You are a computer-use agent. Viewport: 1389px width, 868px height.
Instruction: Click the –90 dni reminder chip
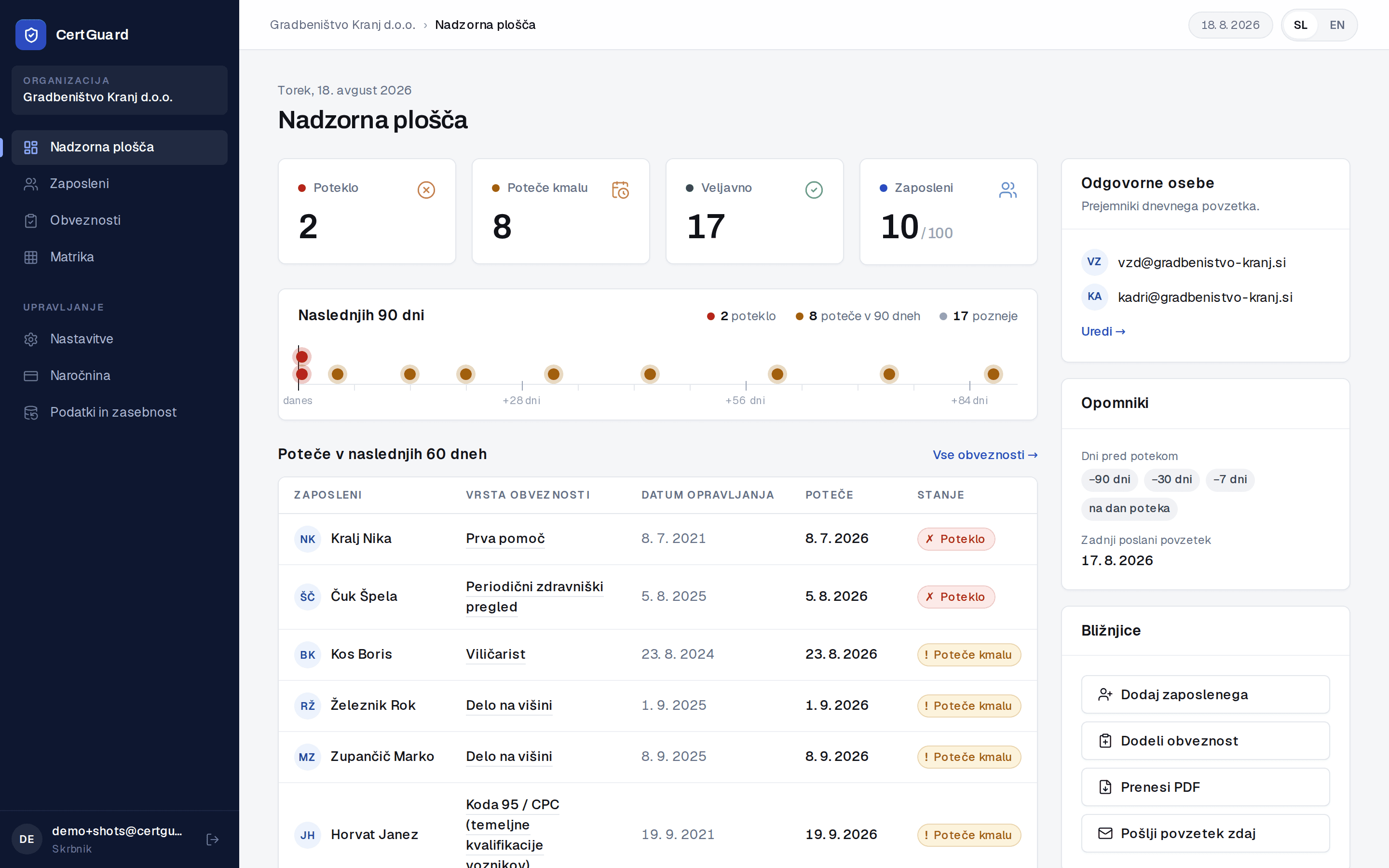tap(1109, 480)
